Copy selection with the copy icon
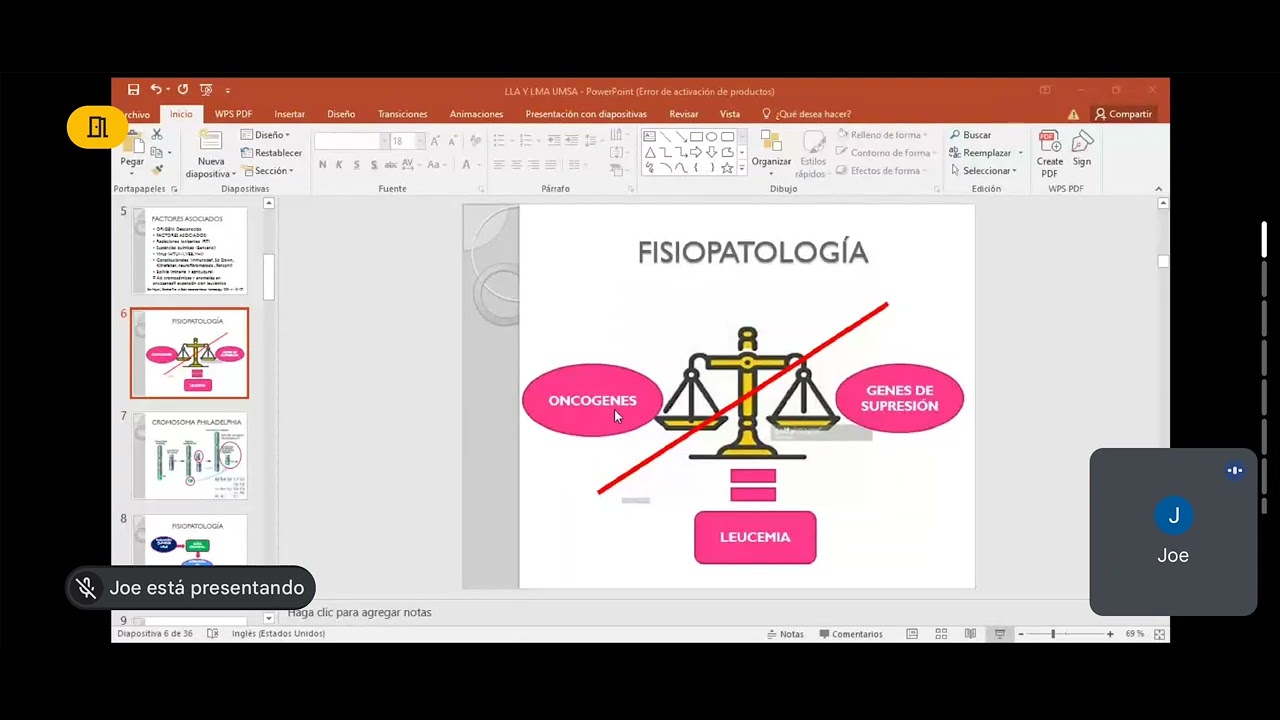This screenshot has width=1280, height=720. click(157, 152)
